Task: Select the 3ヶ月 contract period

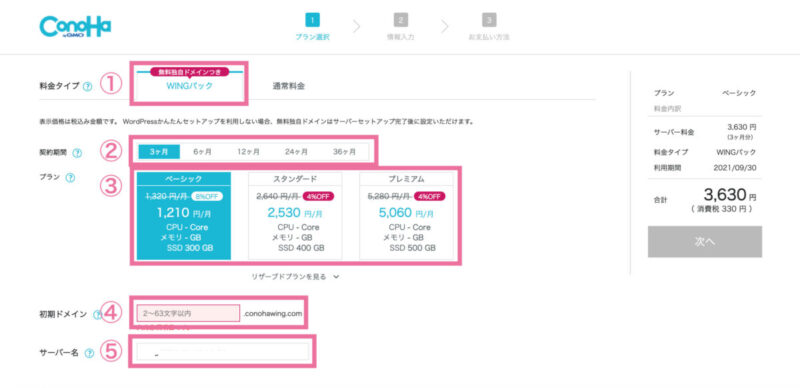Action: pyautogui.click(x=159, y=152)
